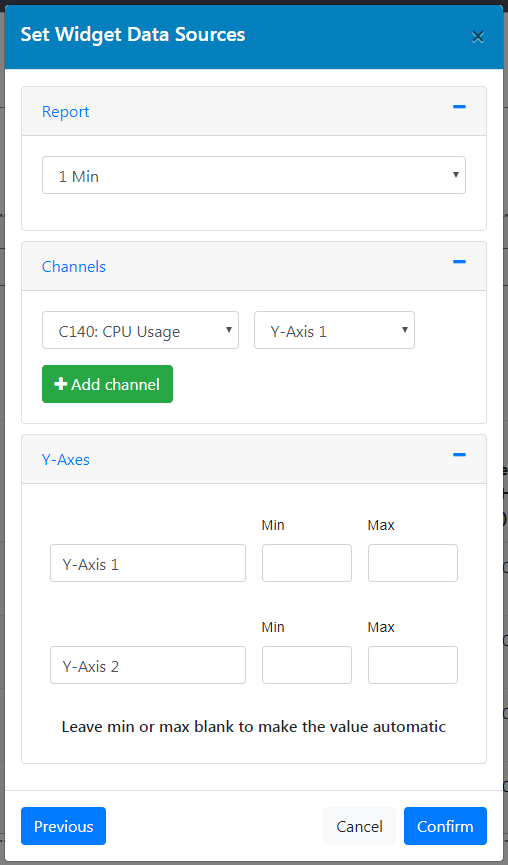Go back with the Previous button
Image resolution: width=508 pixels, height=865 pixels.
[63, 826]
